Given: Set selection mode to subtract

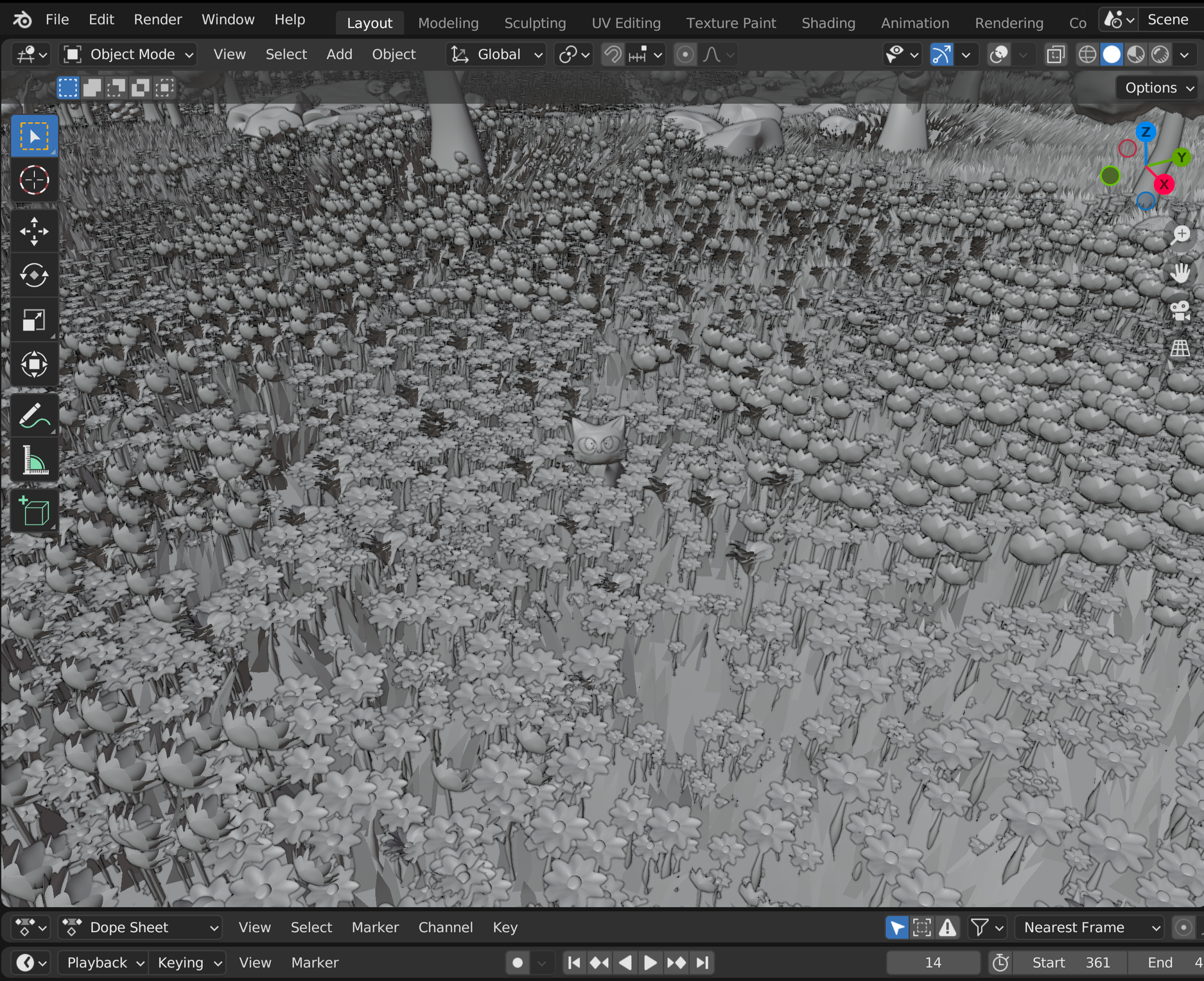Looking at the screenshot, I should pyautogui.click(x=116, y=87).
